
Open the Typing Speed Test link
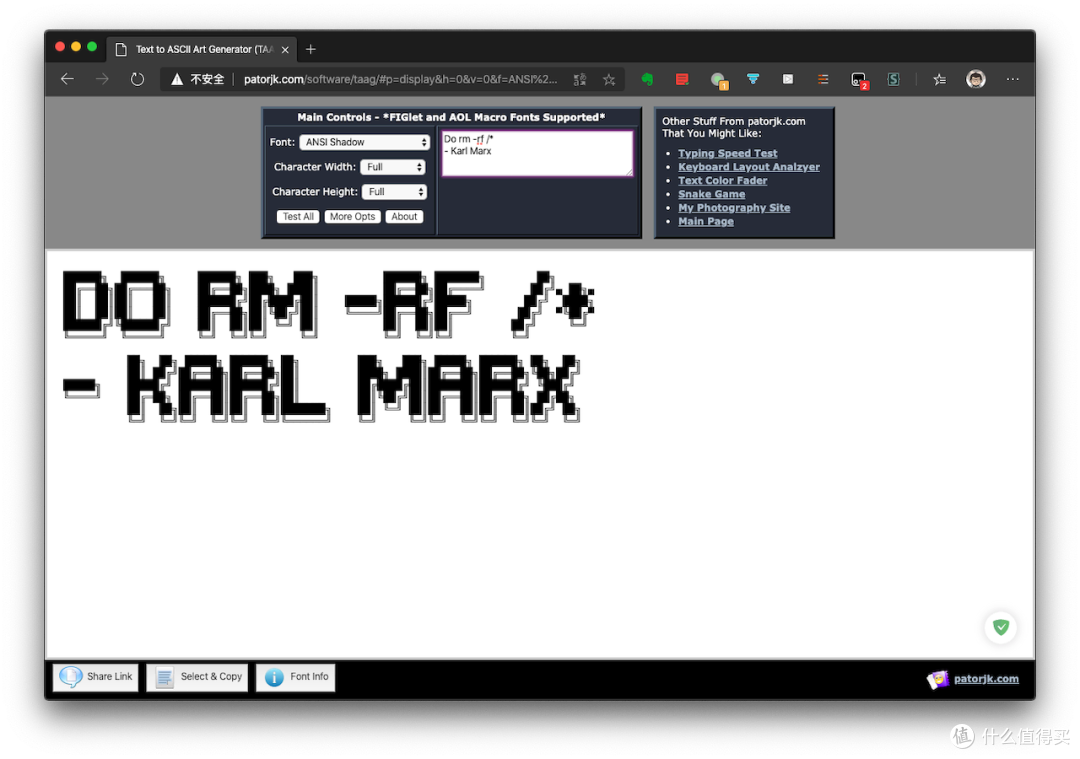click(727, 154)
